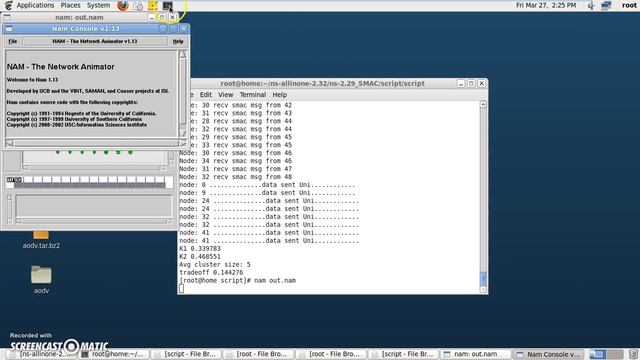Screen dimensions: 640x360
Task: Click the 'K2 0.468551' terminal line
Action: [200, 257]
